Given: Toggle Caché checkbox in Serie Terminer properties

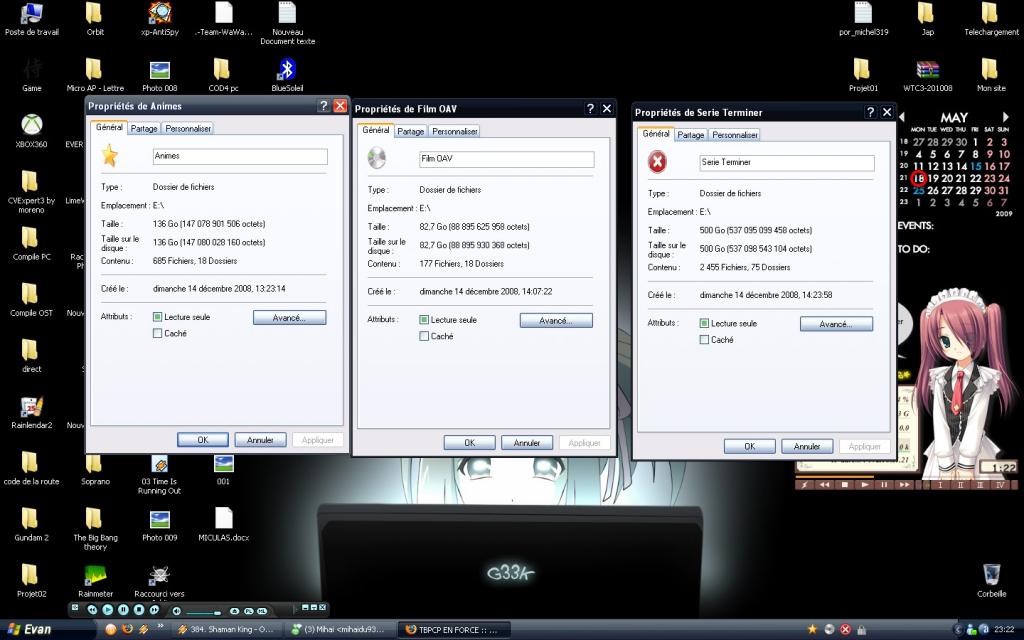Looking at the screenshot, I should coord(704,340).
